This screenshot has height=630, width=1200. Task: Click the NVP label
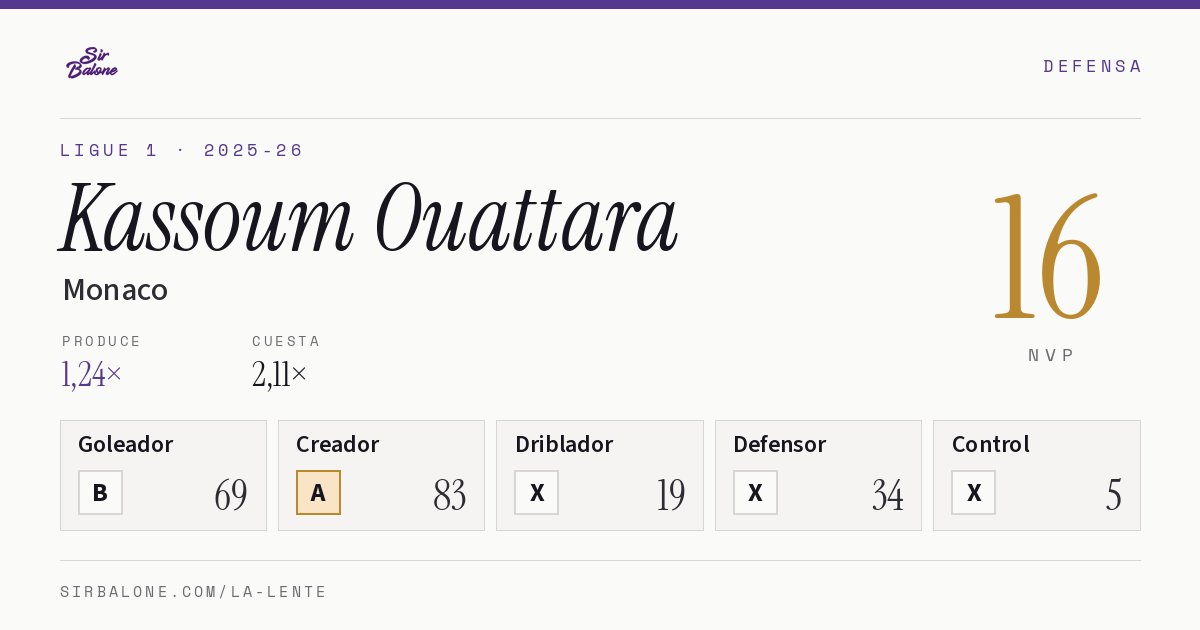point(1052,355)
